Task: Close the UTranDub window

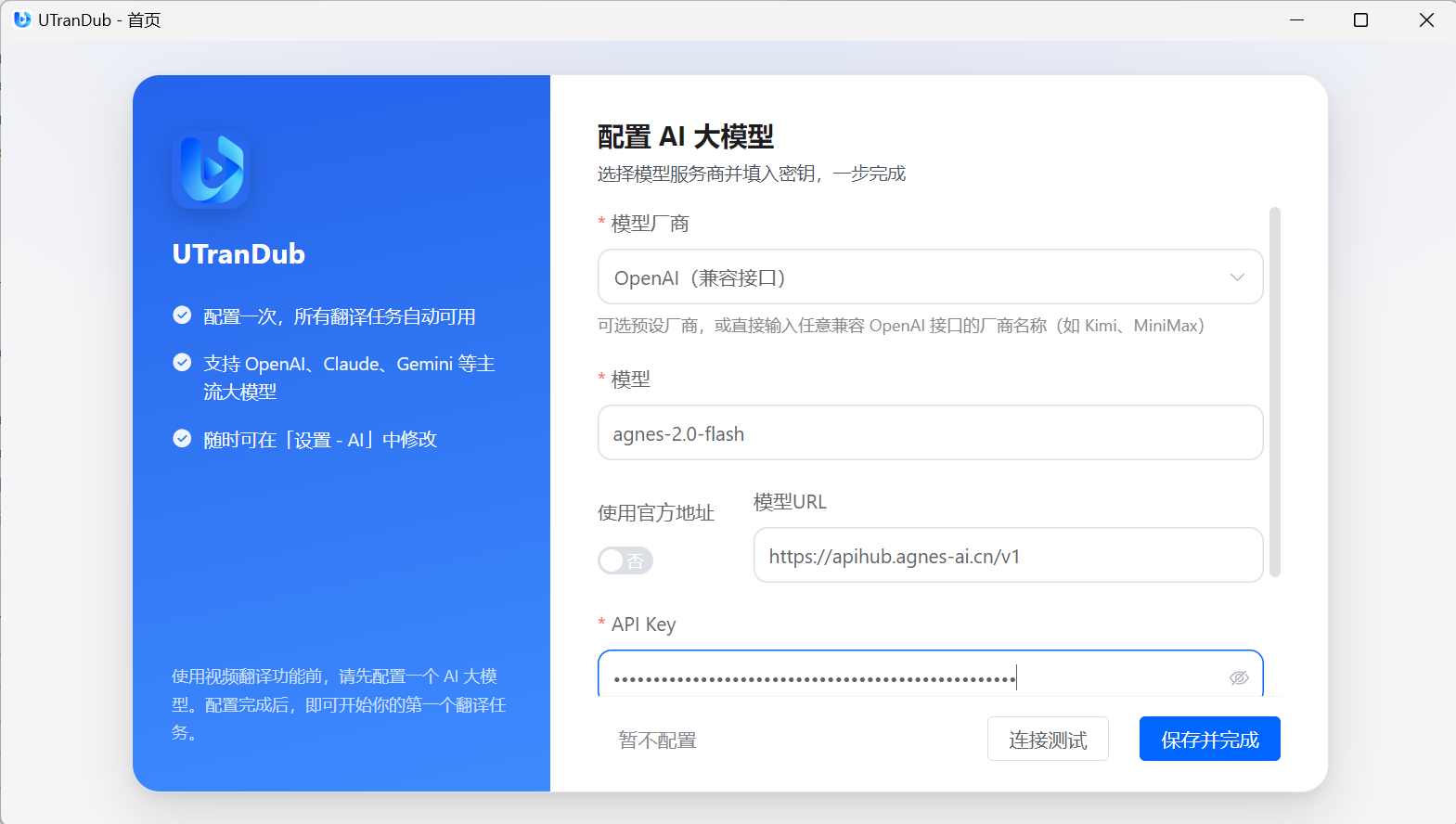Action: coord(1426,19)
